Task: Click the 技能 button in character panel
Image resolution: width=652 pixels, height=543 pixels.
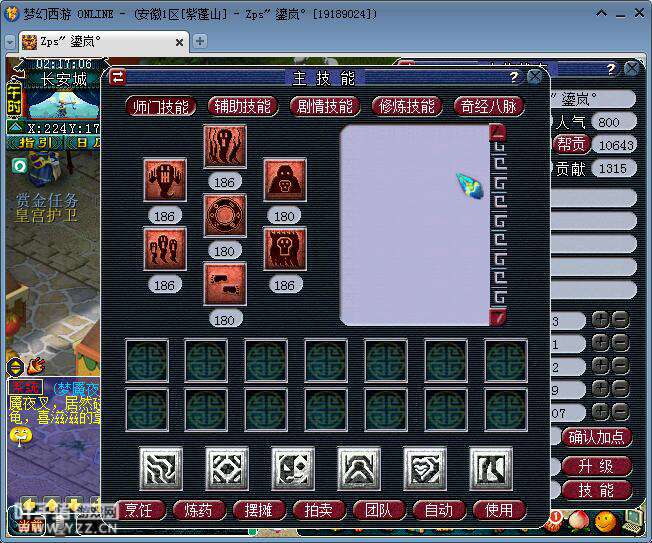Action: pyautogui.click(x=597, y=490)
